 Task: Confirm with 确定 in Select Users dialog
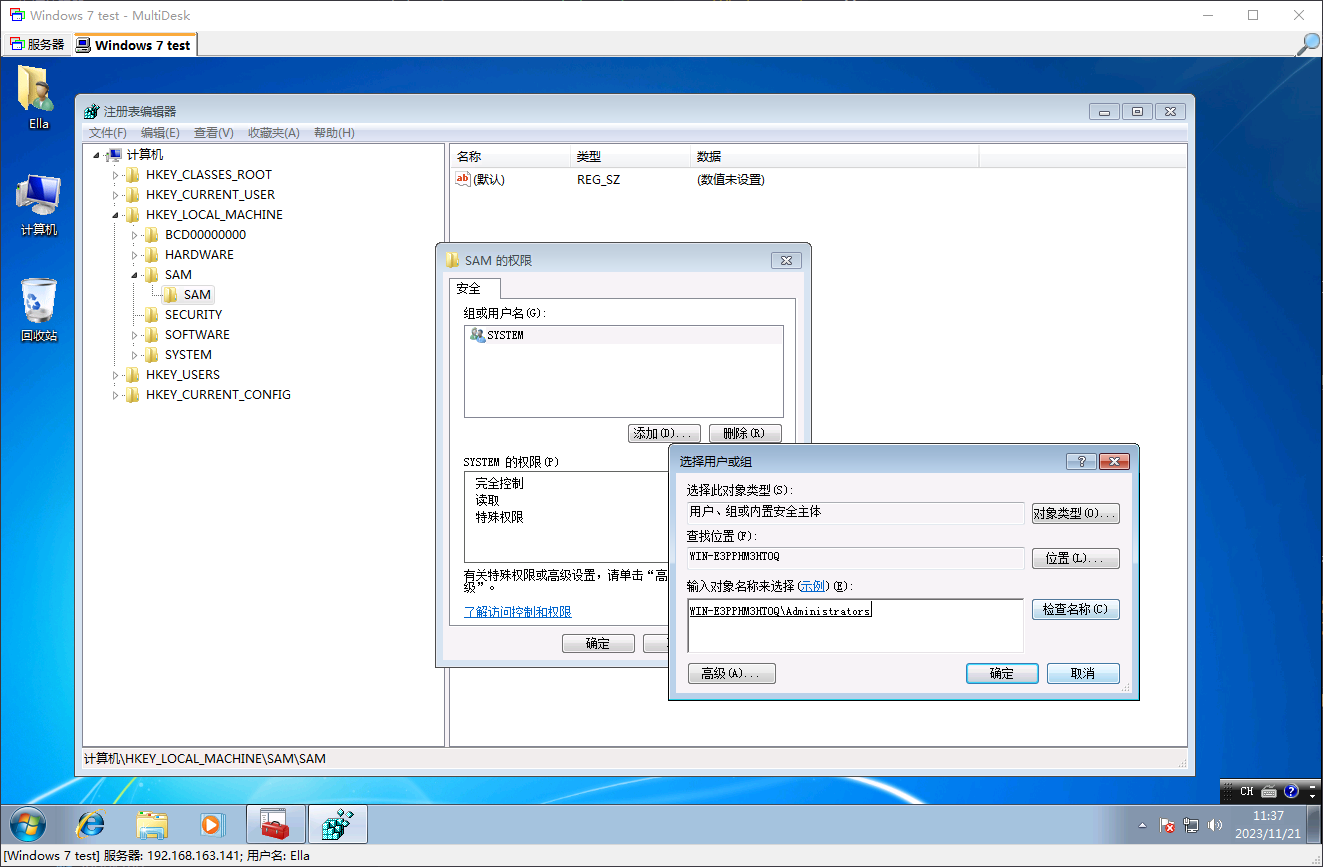[x=1002, y=674]
